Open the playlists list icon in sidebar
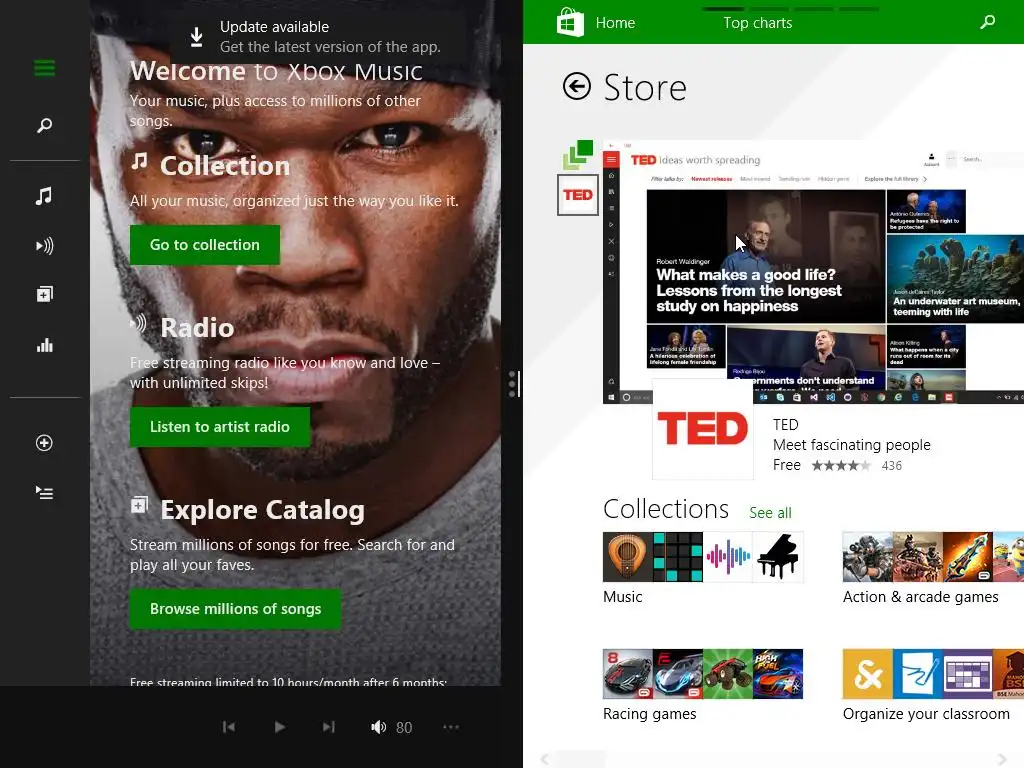Image resolution: width=1024 pixels, height=768 pixels. (x=44, y=492)
